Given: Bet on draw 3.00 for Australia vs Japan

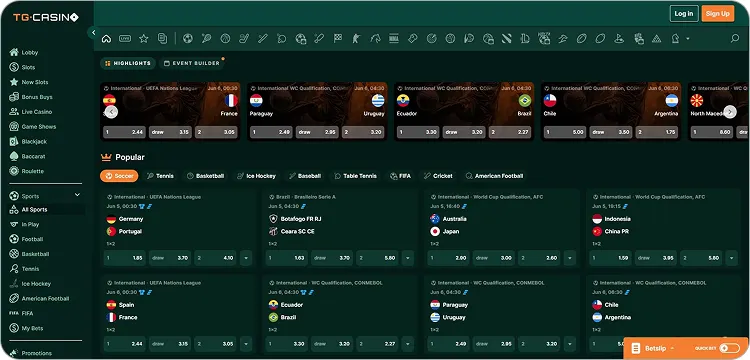Looking at the screenshot, I should pyautogui.click(x=494, y=258).
